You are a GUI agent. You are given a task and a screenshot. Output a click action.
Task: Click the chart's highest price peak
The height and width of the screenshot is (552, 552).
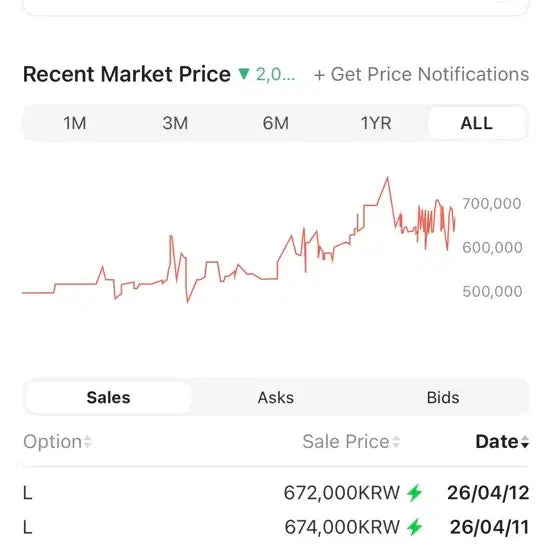[388, 178]
